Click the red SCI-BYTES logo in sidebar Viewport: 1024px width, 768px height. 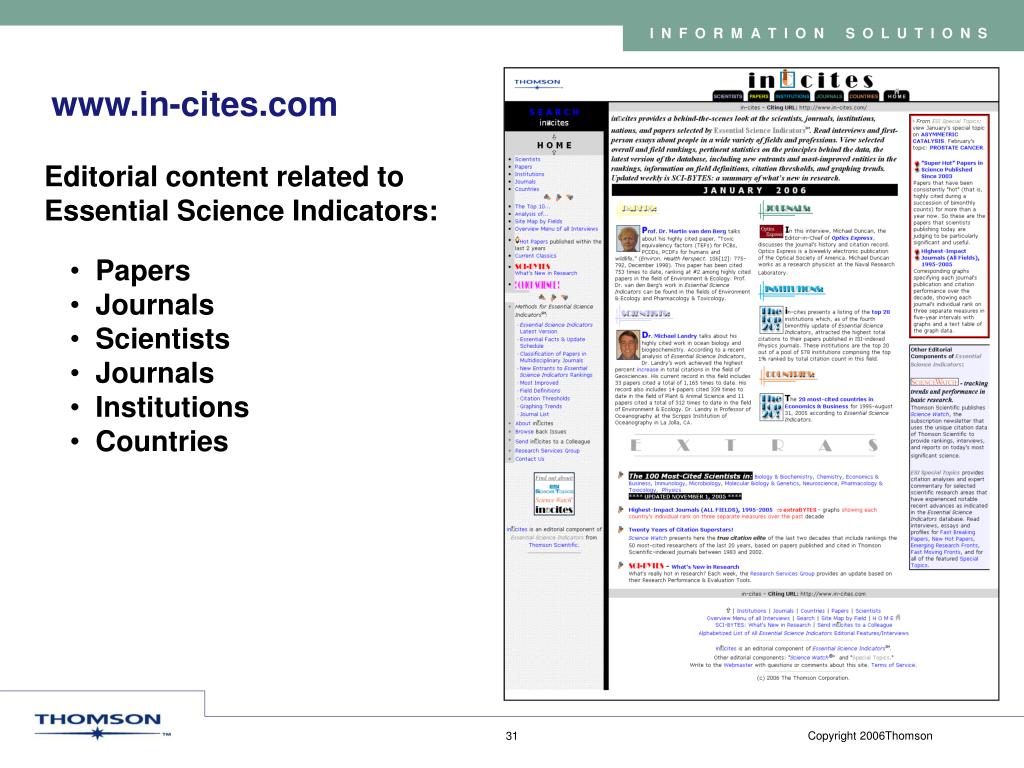tap(532, 266)
